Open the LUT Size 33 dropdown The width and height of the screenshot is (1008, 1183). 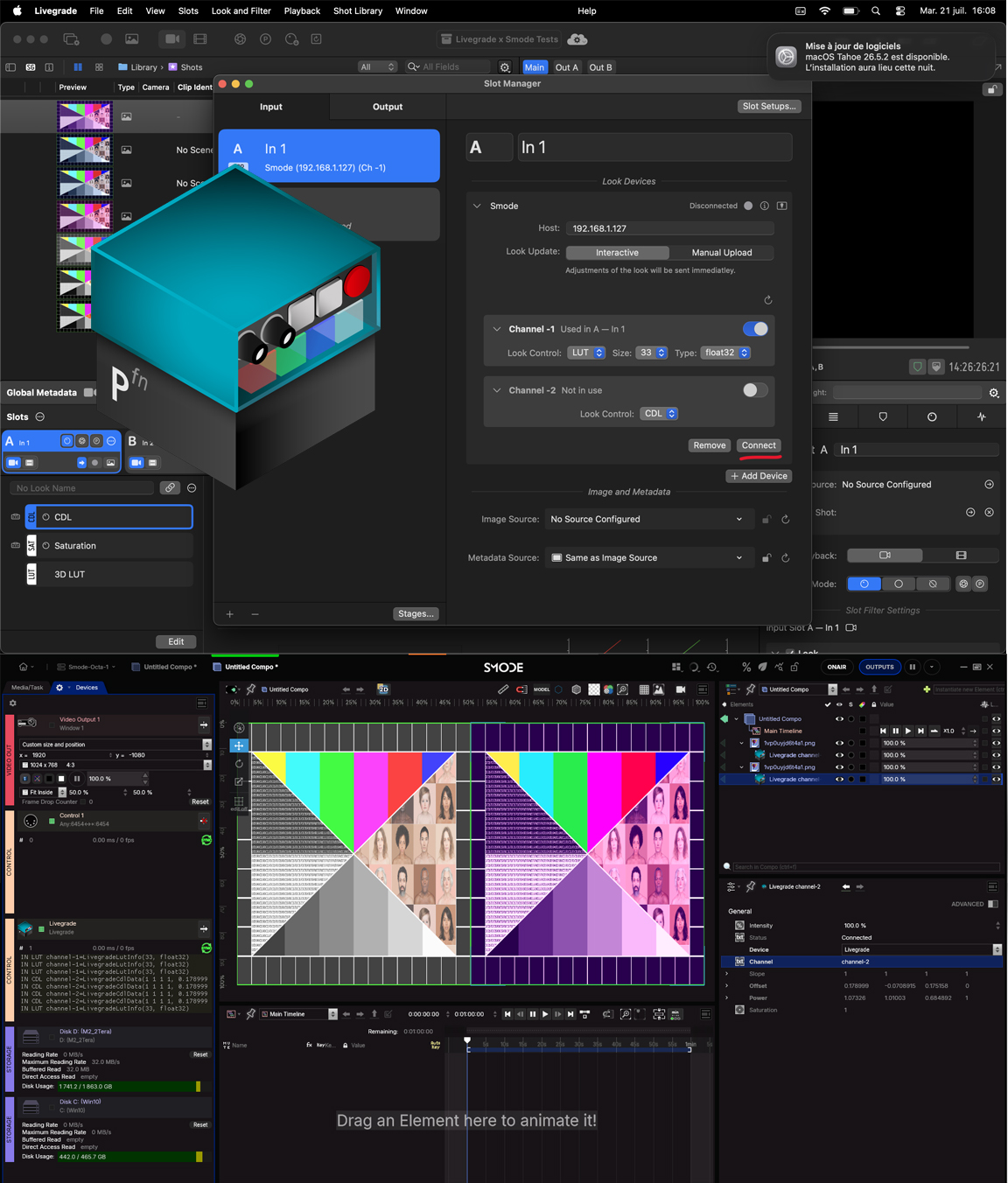[x=652, y=353]
